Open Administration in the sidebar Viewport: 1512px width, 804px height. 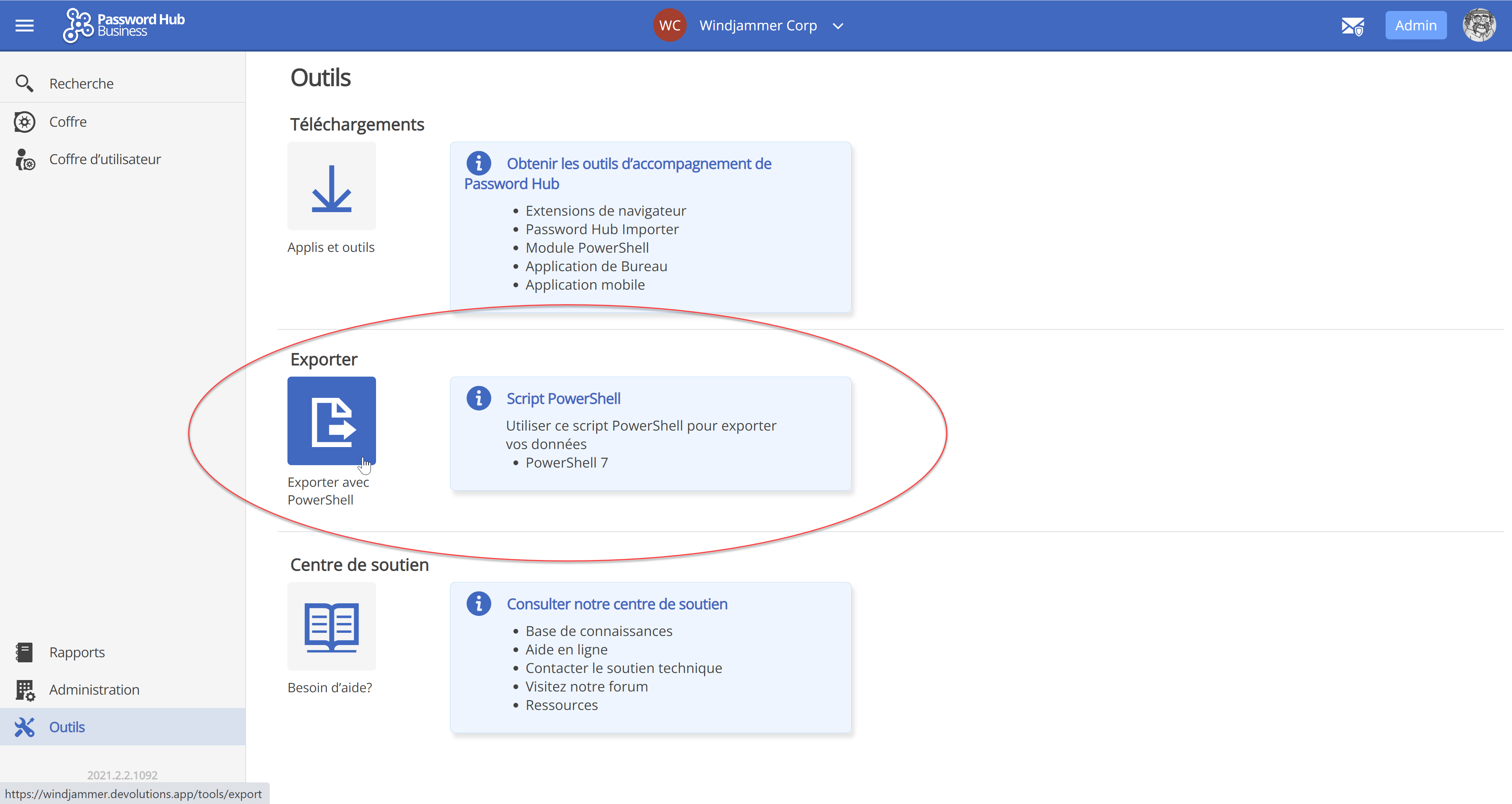94,689
